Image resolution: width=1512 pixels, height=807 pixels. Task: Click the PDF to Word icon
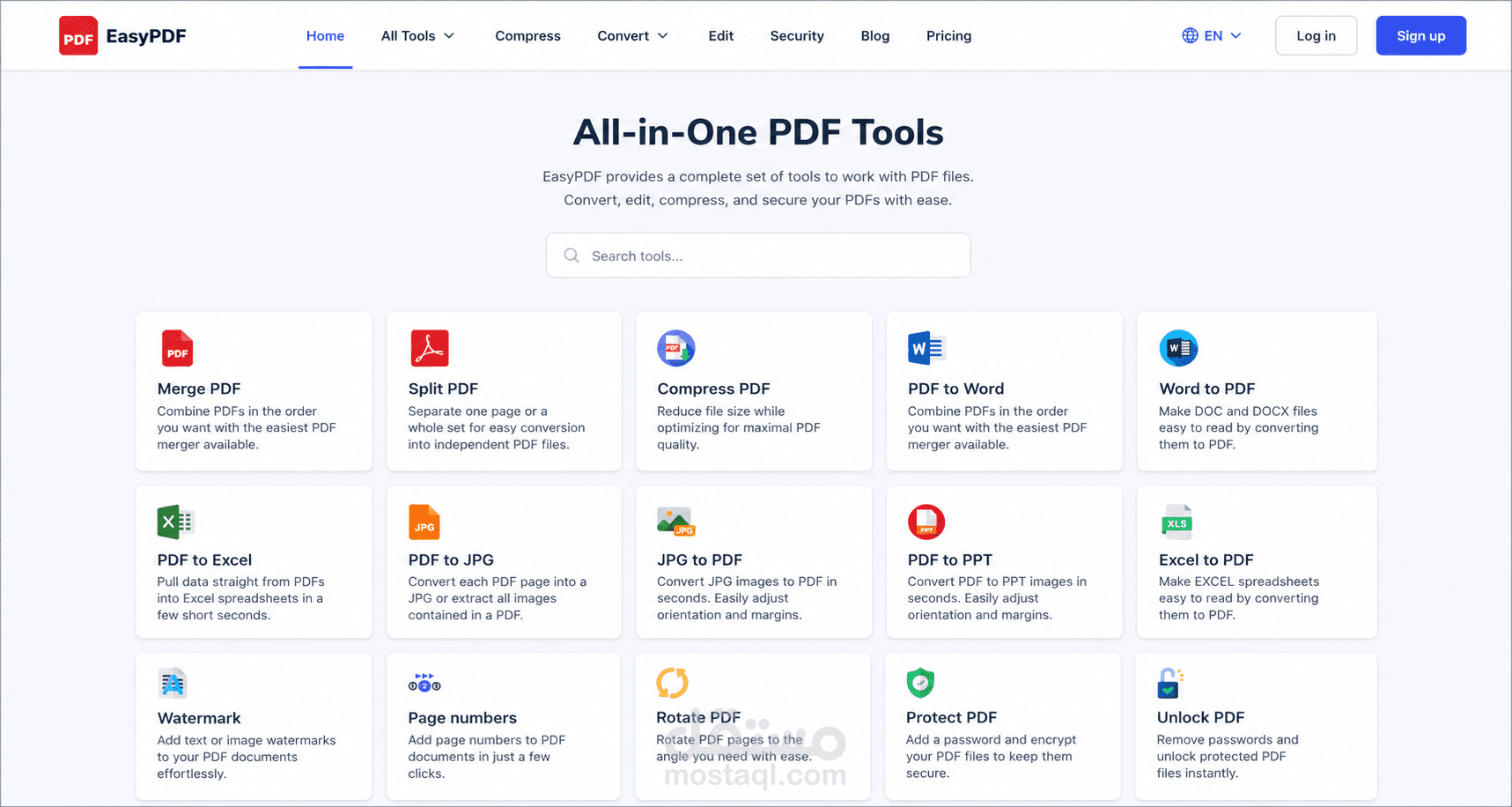[x=926, y=349]
